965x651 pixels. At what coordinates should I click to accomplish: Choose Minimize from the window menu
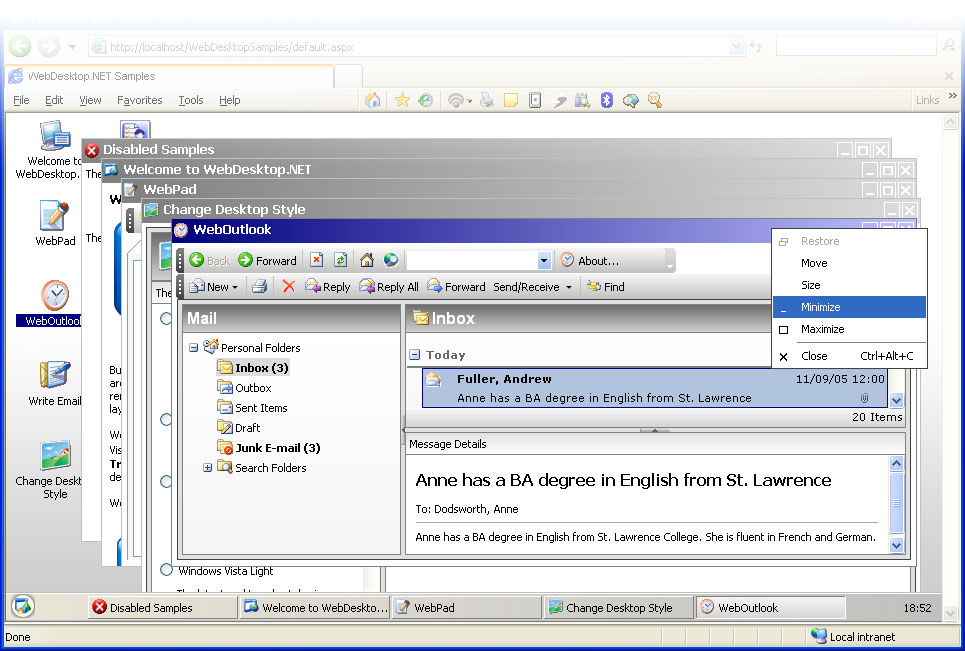click(820, 307)
